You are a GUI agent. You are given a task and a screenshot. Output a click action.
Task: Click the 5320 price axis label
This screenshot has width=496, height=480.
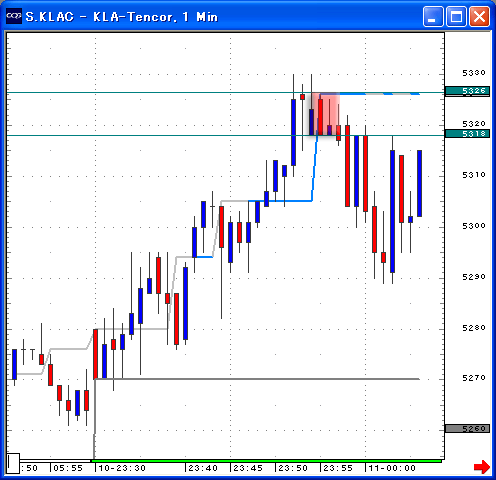point(474,124)
